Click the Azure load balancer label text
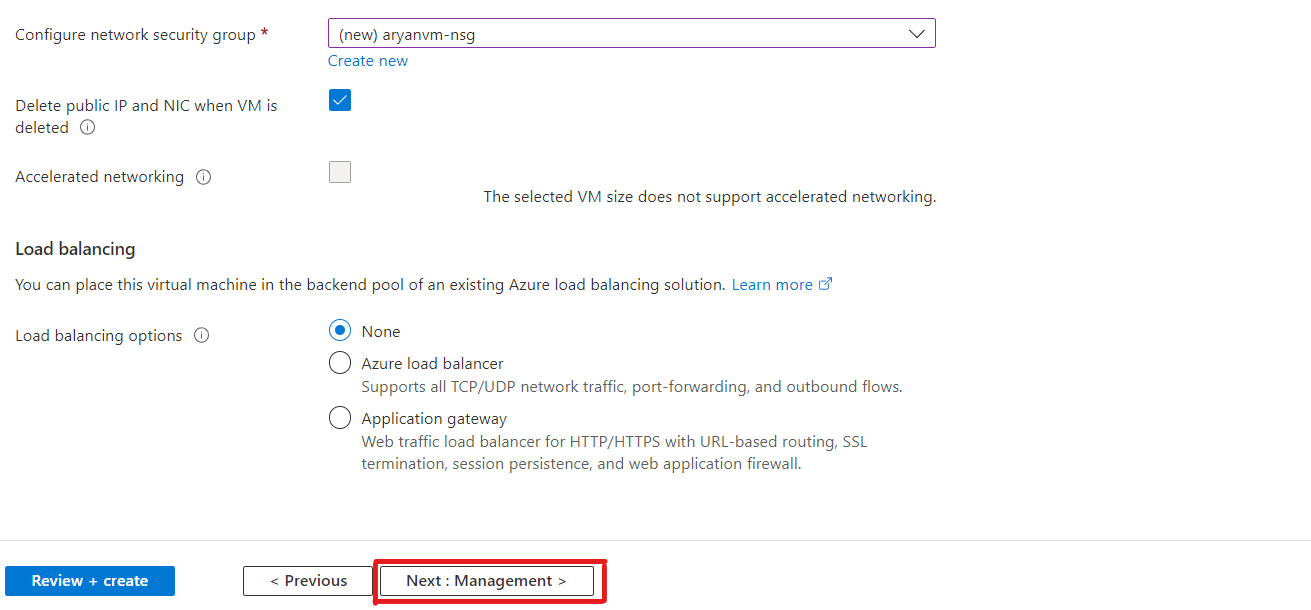This screenshot has height=610, width=1311. click(x=433, y=364)
